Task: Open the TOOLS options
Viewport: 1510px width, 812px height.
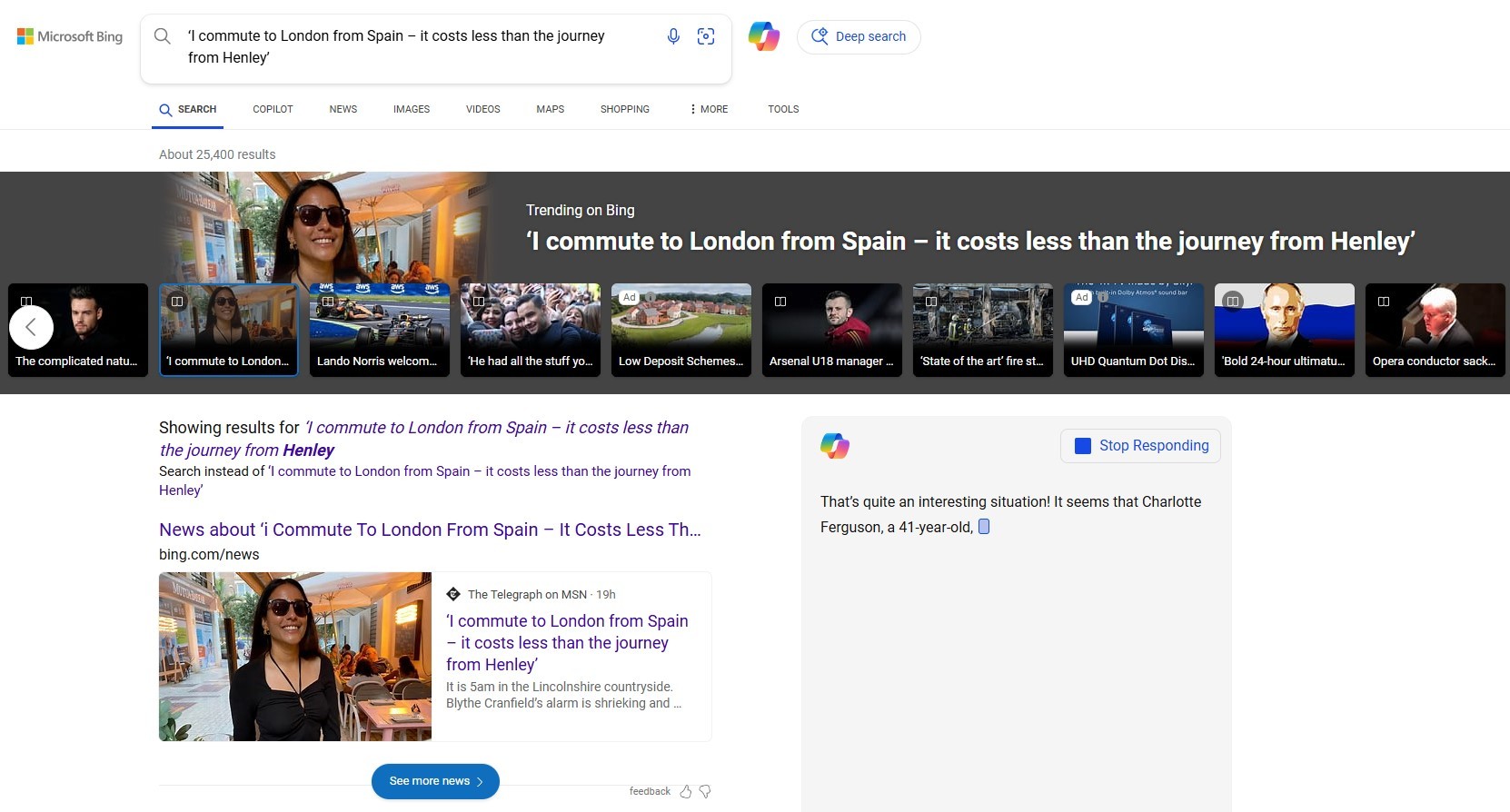Action: (783, 109)
